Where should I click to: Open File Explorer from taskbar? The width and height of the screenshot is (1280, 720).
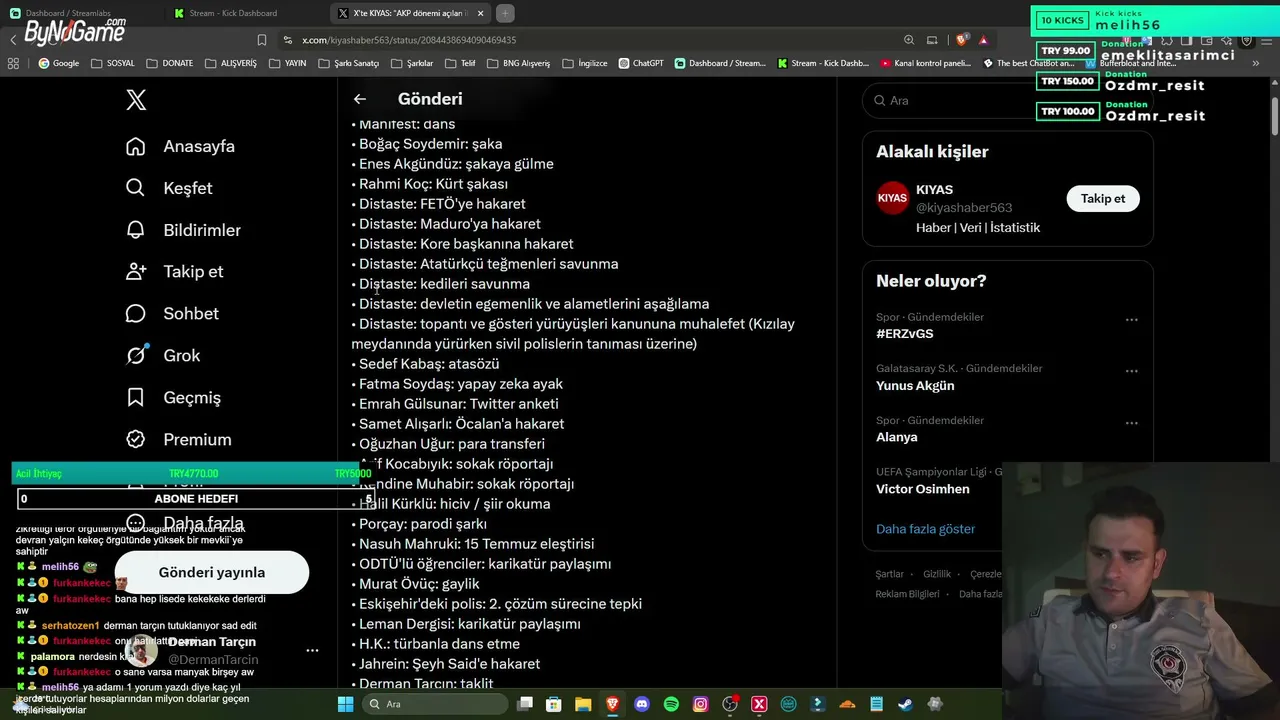point(583,704)
